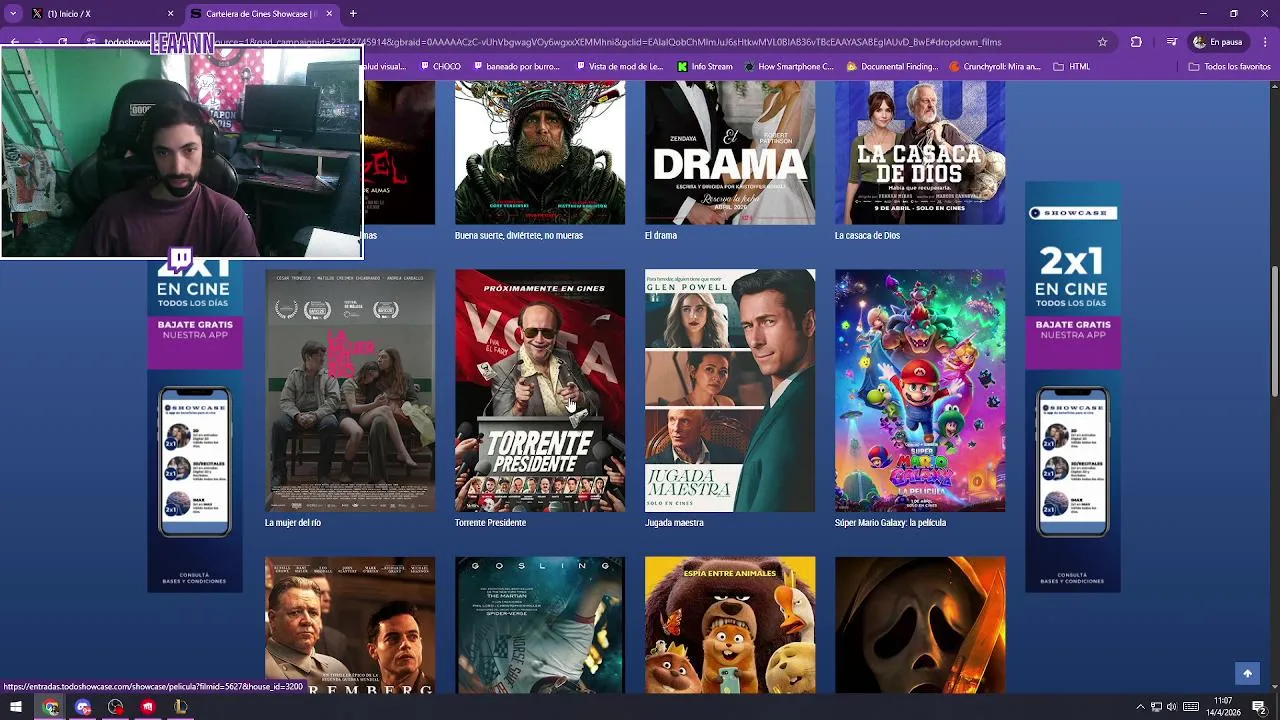
Task: Show hidden system tray icons
Action: tap(1140, 707)
